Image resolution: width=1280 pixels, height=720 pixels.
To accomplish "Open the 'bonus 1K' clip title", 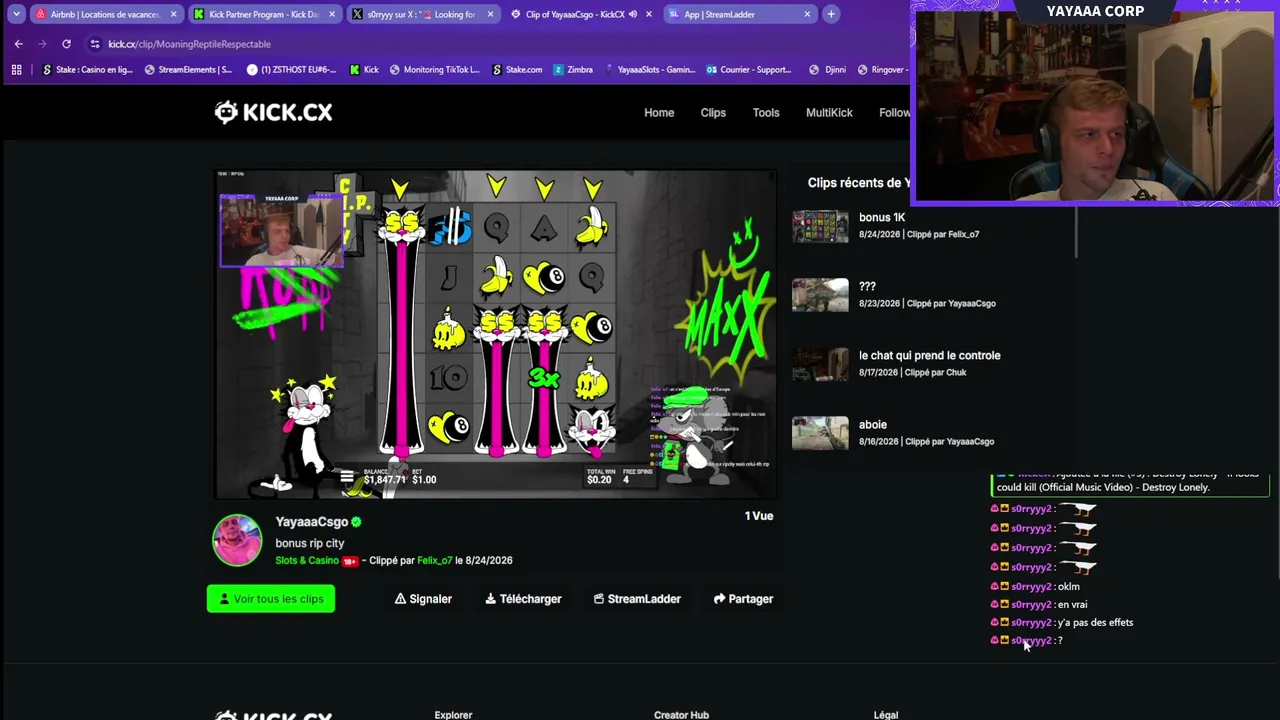I will 882,218.
